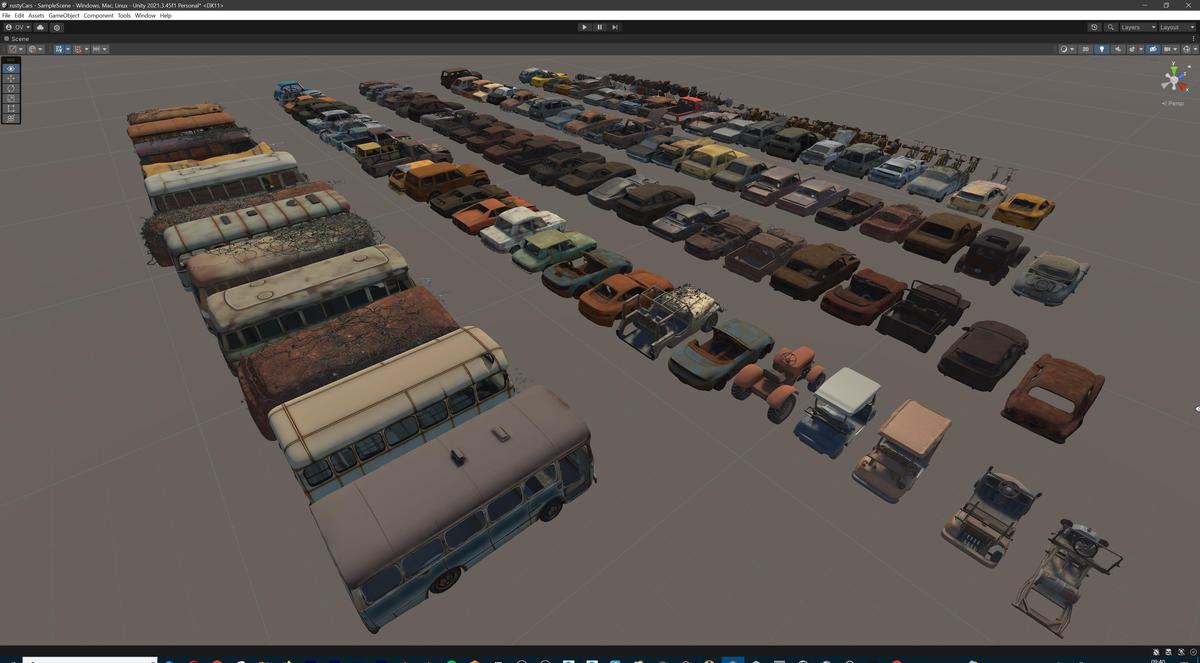This screenshot has width=1200, height=663.
Task: Select the View/Hand tool
Action: [10, 67]
